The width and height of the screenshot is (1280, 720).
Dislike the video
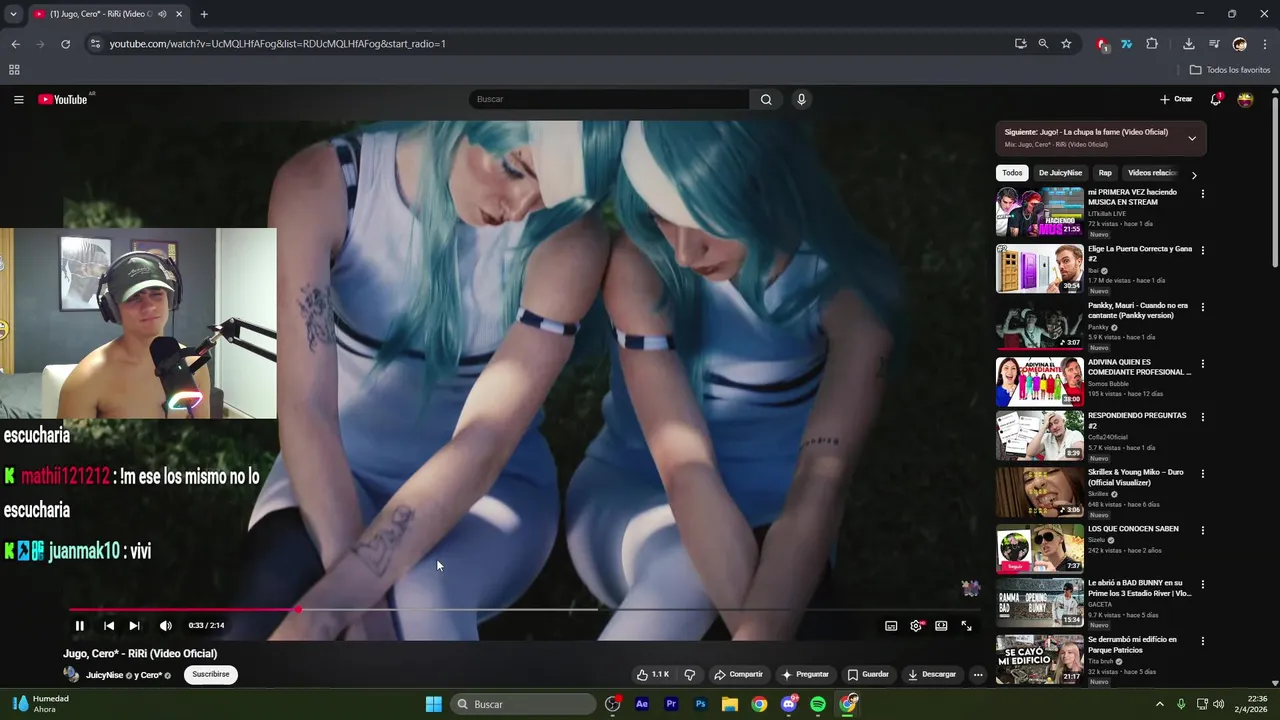(x=689, y=674)
